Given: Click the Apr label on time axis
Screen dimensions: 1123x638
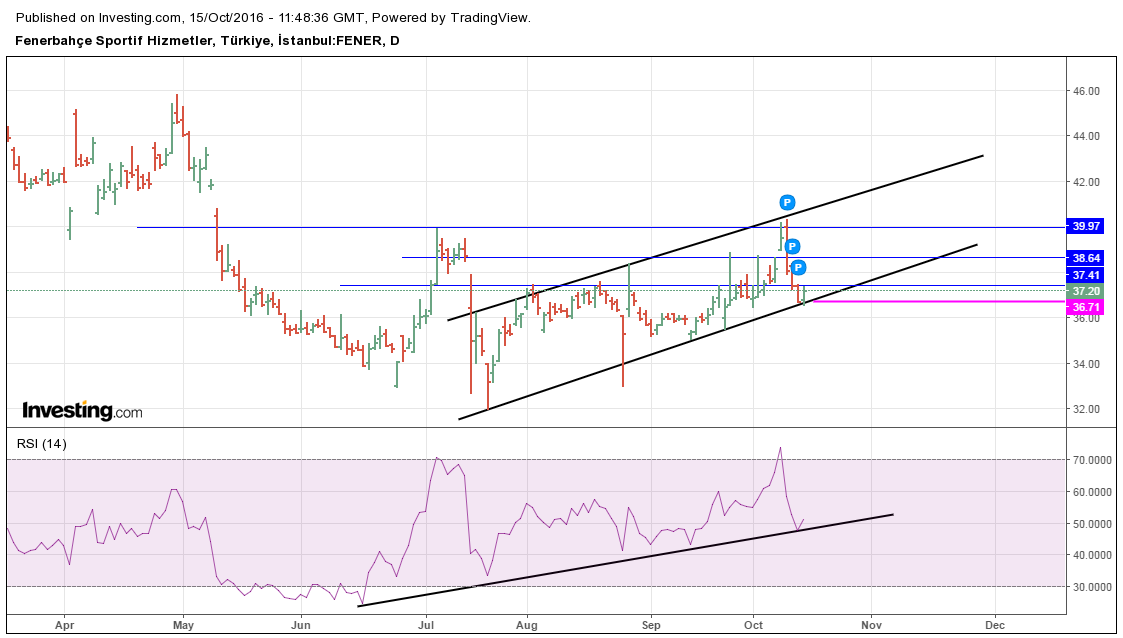Looking at the screenshot, I should pyautogui.click(x=64, y=624).
